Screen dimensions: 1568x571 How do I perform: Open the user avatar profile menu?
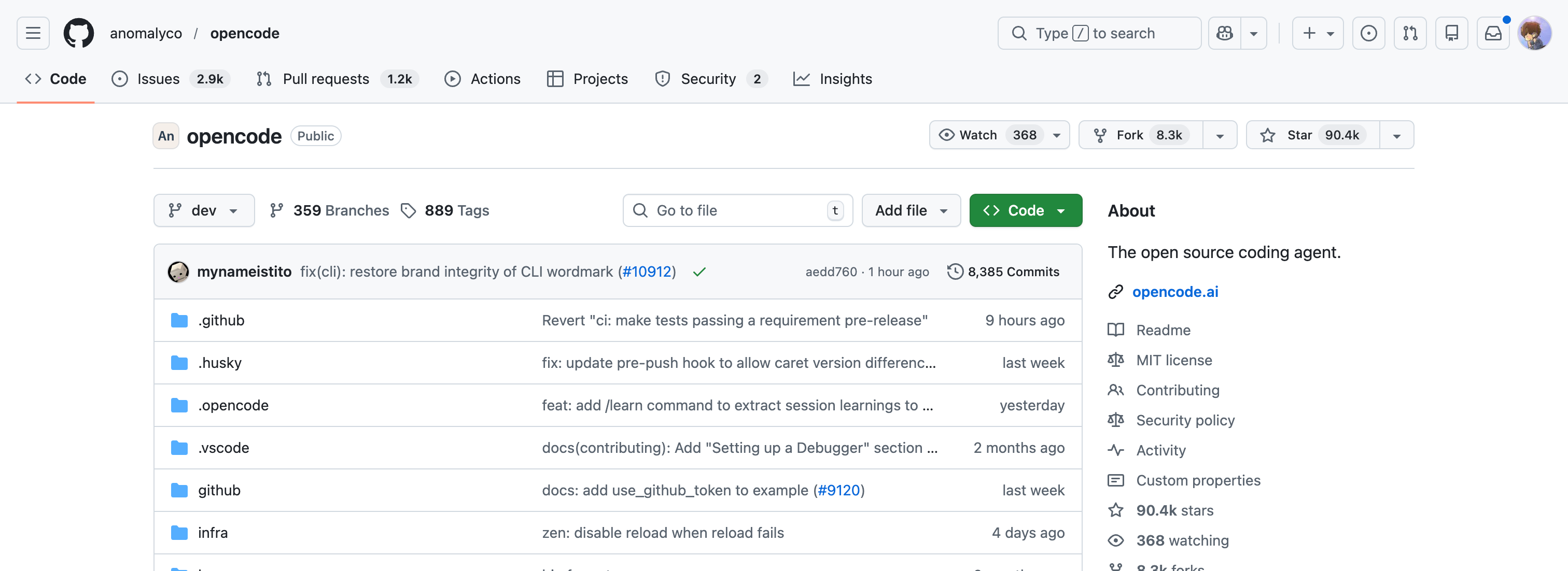pos(1534,33)
